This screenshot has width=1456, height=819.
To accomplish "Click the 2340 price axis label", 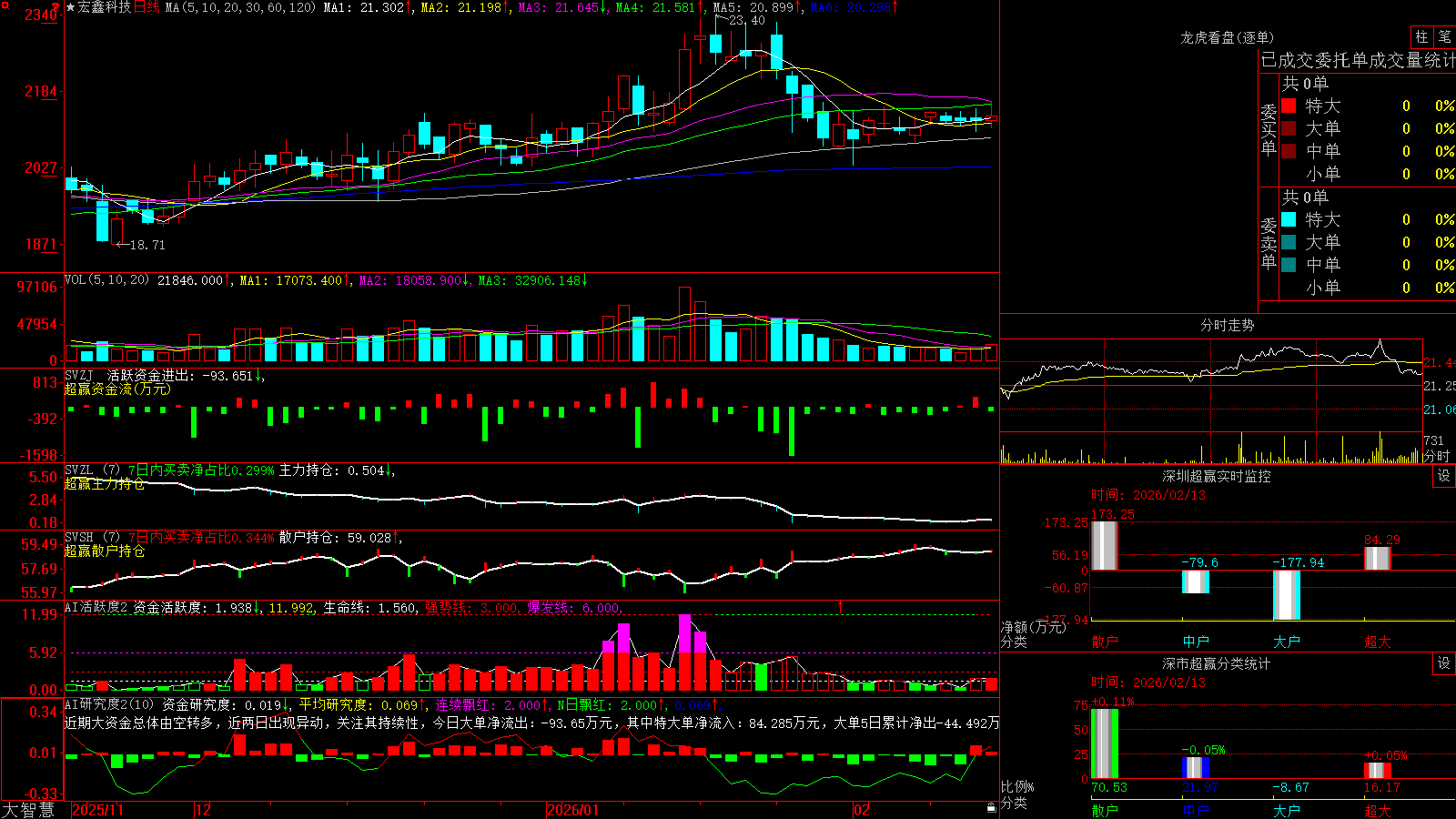I will 41,15.
